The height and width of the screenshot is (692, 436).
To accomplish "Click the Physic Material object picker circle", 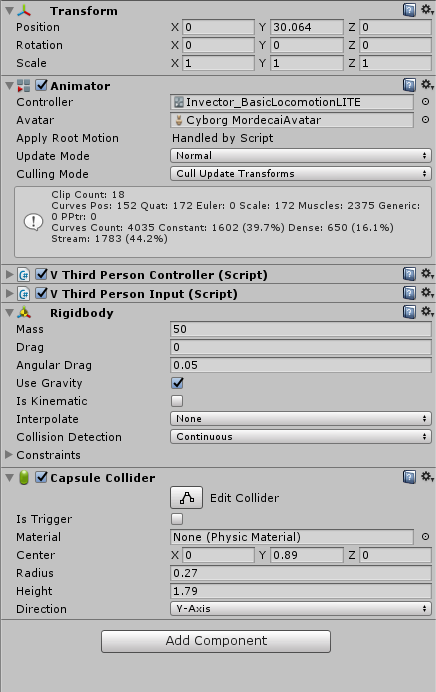I will [425, 537].
